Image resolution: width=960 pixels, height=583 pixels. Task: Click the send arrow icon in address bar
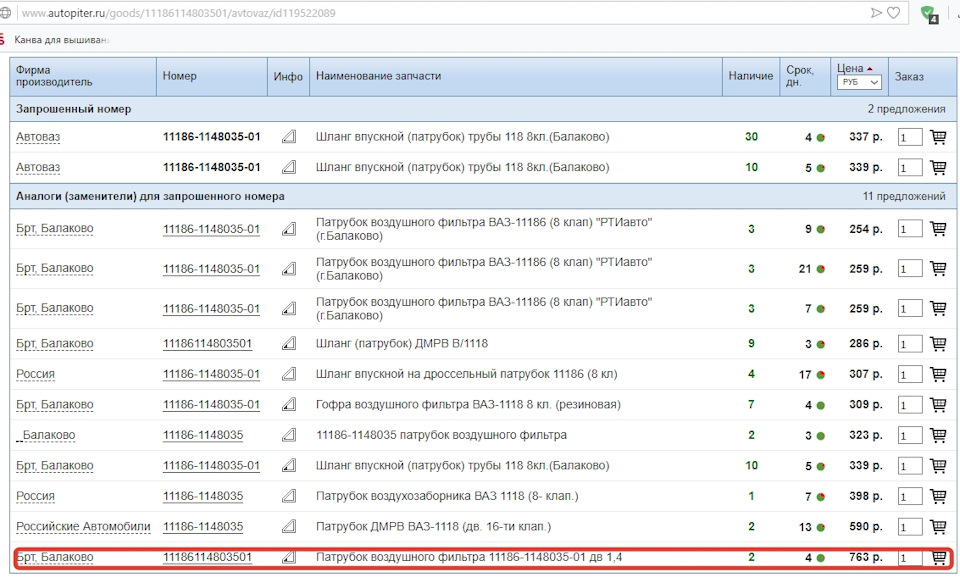(x=876, y=13)
